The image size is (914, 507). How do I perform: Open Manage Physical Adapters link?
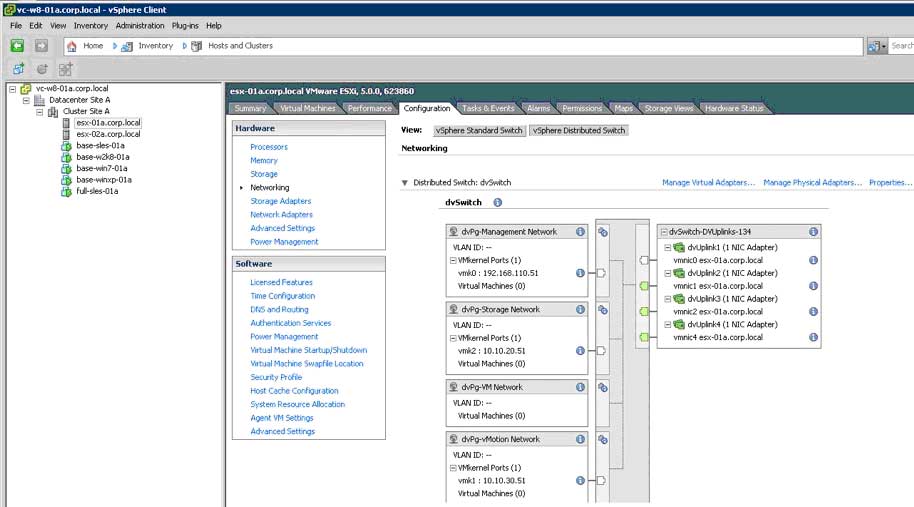(x=813, y=182)
